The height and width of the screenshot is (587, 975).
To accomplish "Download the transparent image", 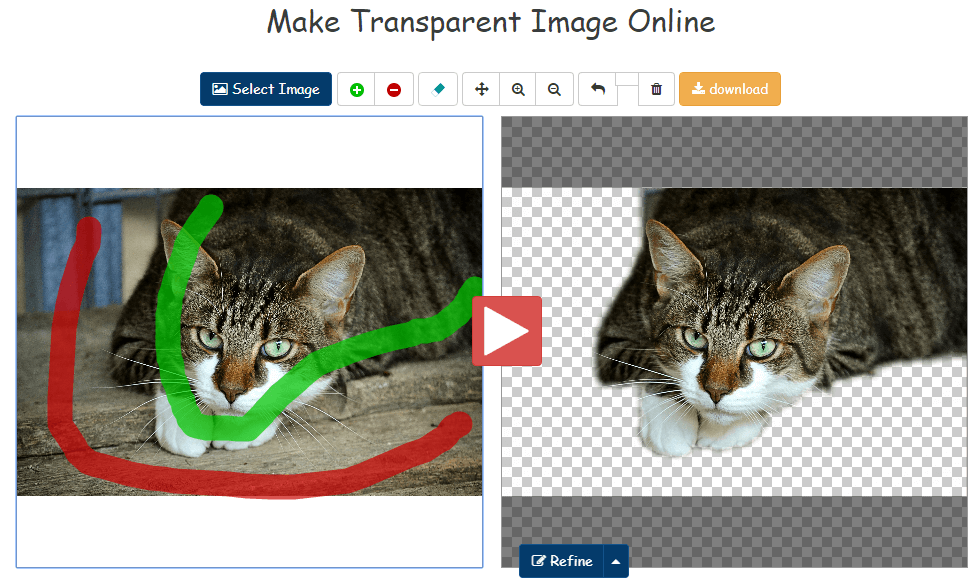I will tap(729, 89).
